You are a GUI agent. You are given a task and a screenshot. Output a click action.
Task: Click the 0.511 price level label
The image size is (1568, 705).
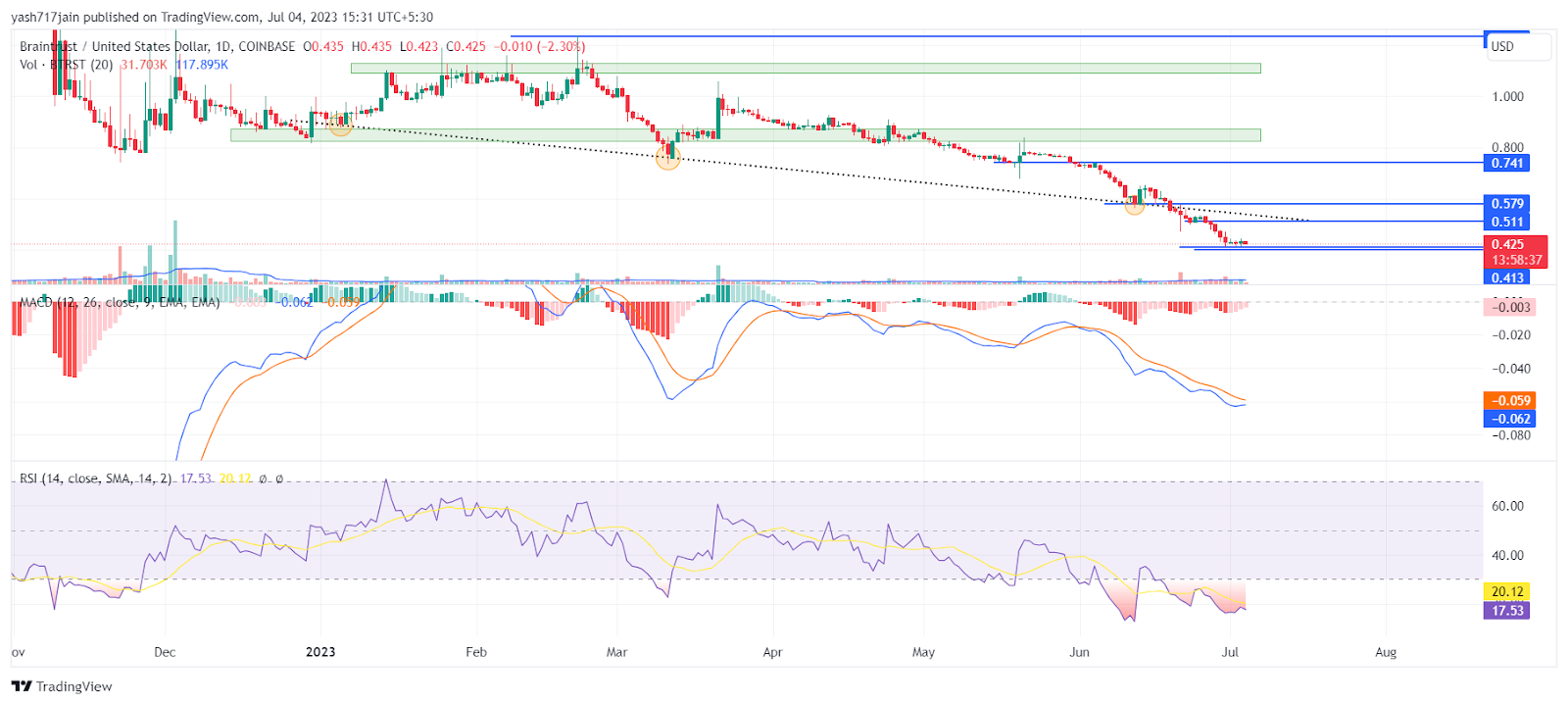coord(1506,222)
